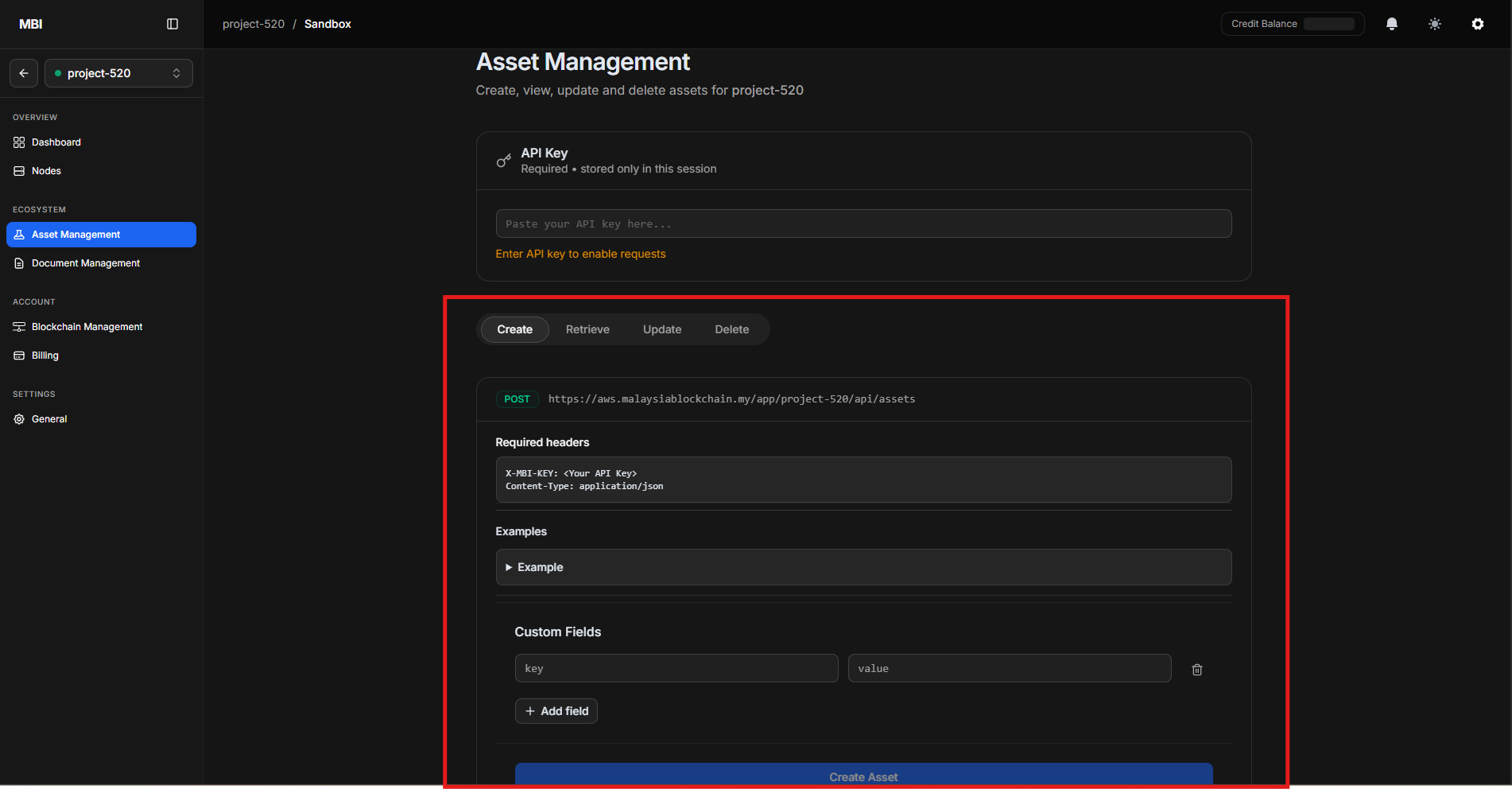Delete custom field with trash icon
This screenshot has width=1512, height=789.
[1196, 670]
